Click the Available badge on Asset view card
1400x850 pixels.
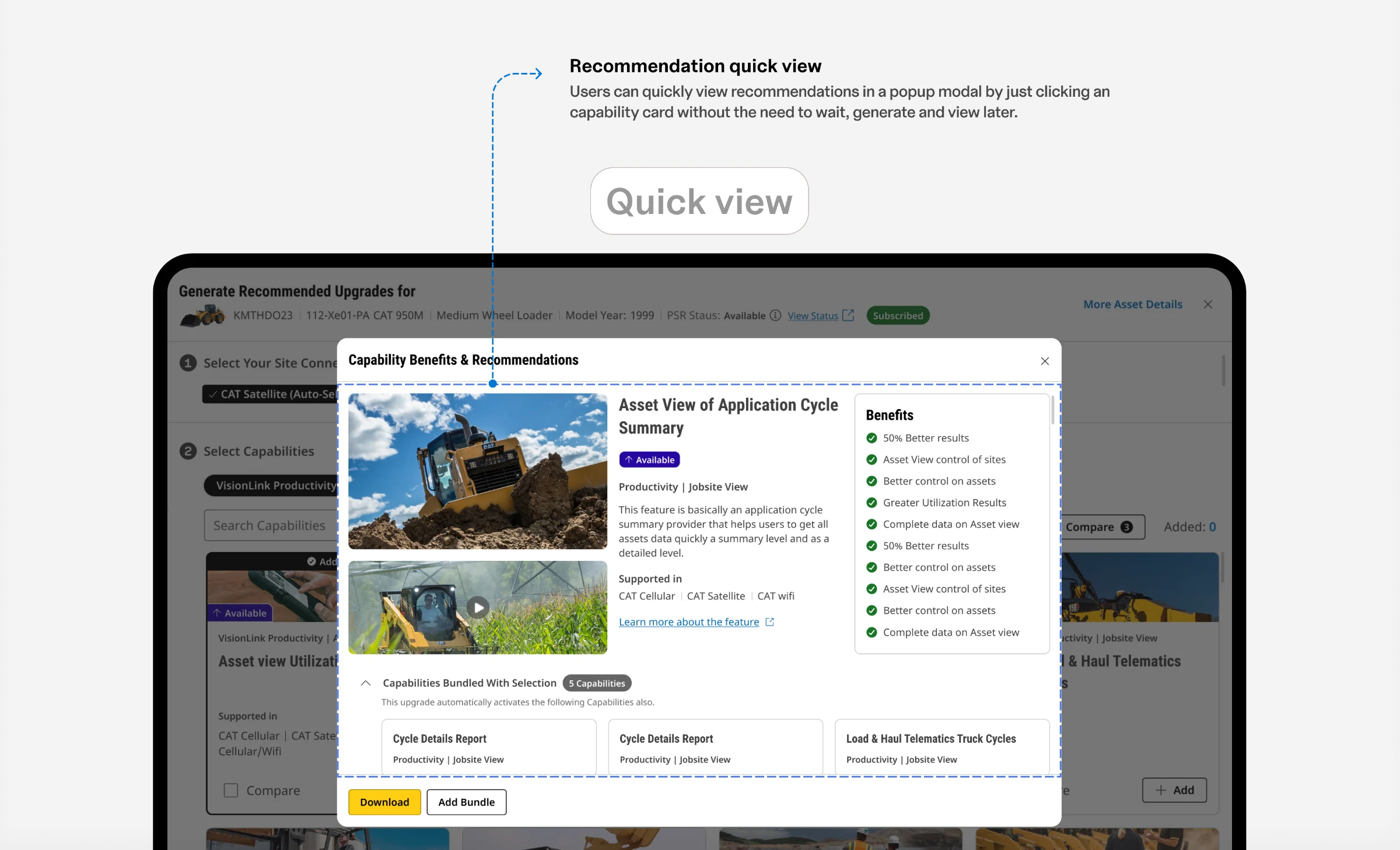coord(240,613)
